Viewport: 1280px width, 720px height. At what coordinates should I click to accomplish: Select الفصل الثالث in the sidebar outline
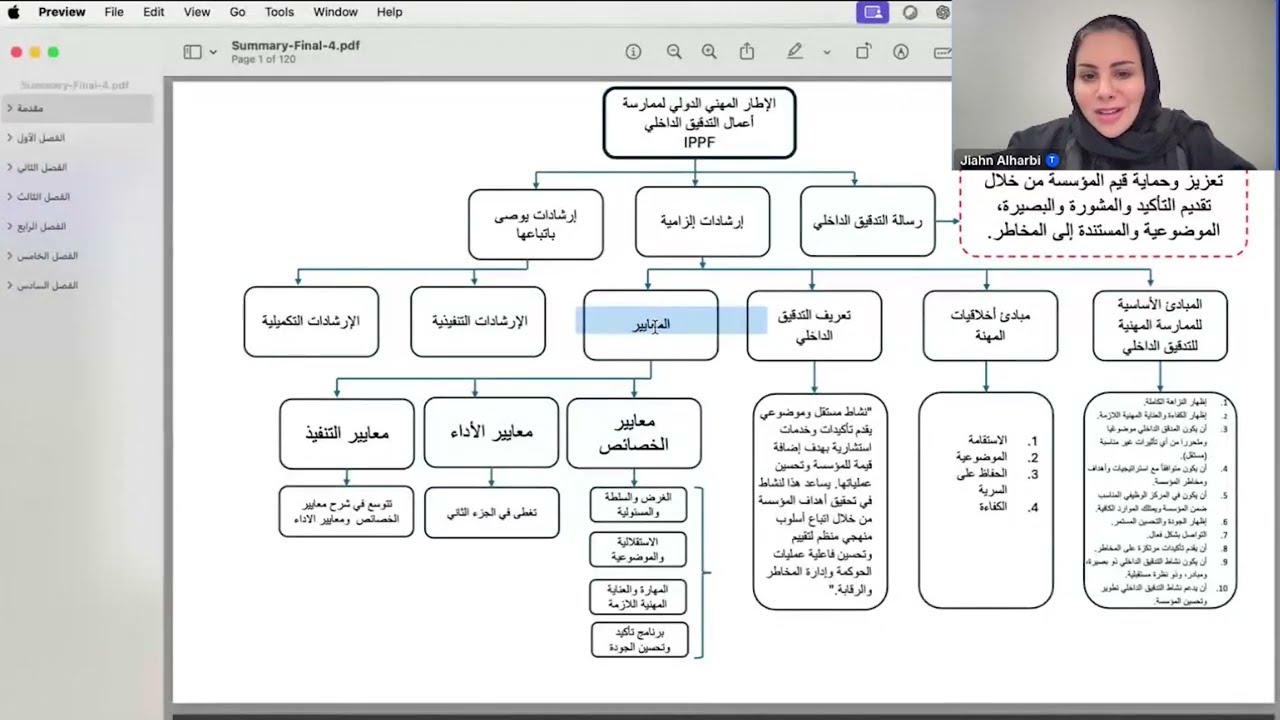click(43, 197)
